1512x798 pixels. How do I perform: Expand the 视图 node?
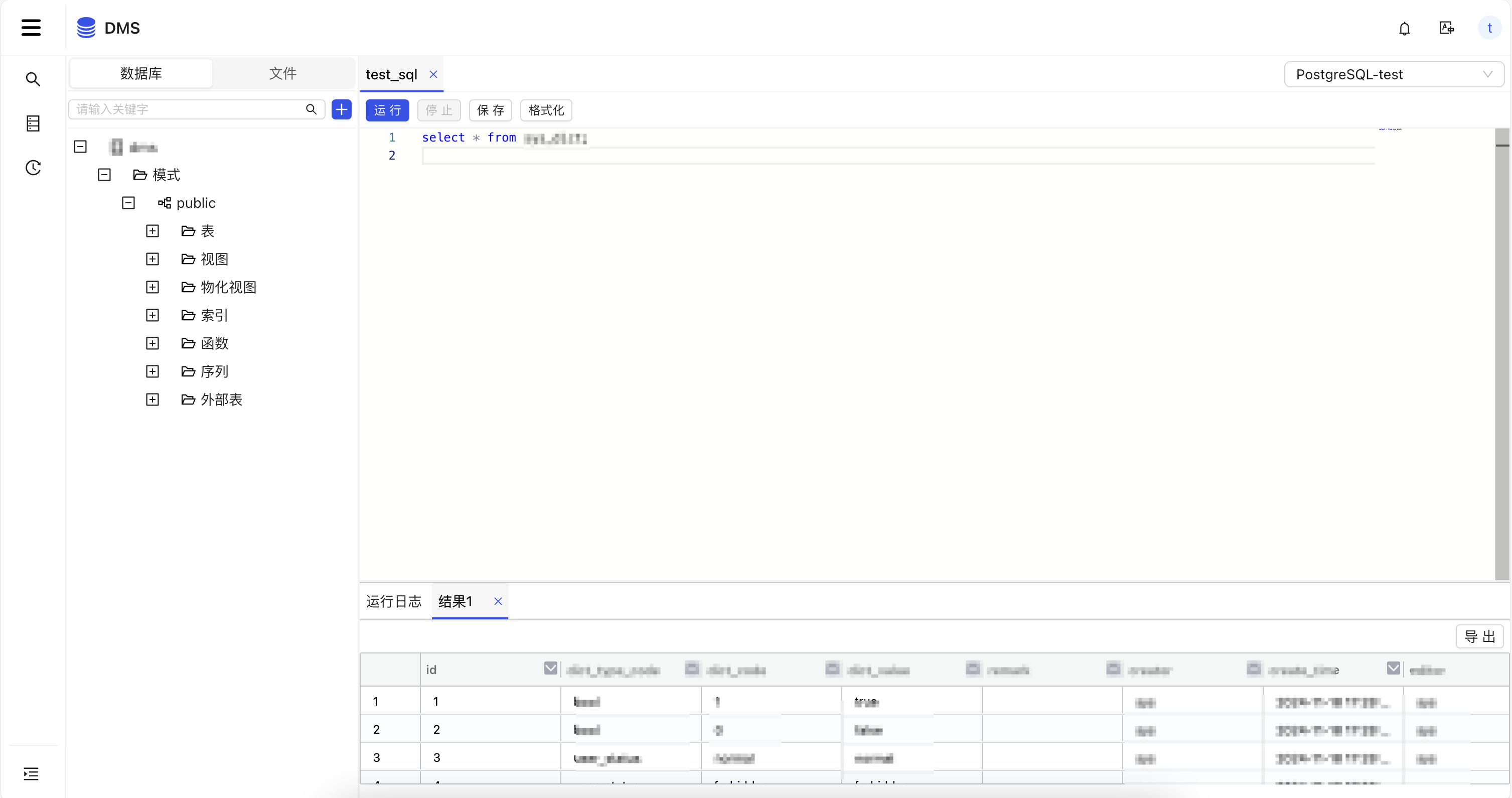tap(153, 259)
